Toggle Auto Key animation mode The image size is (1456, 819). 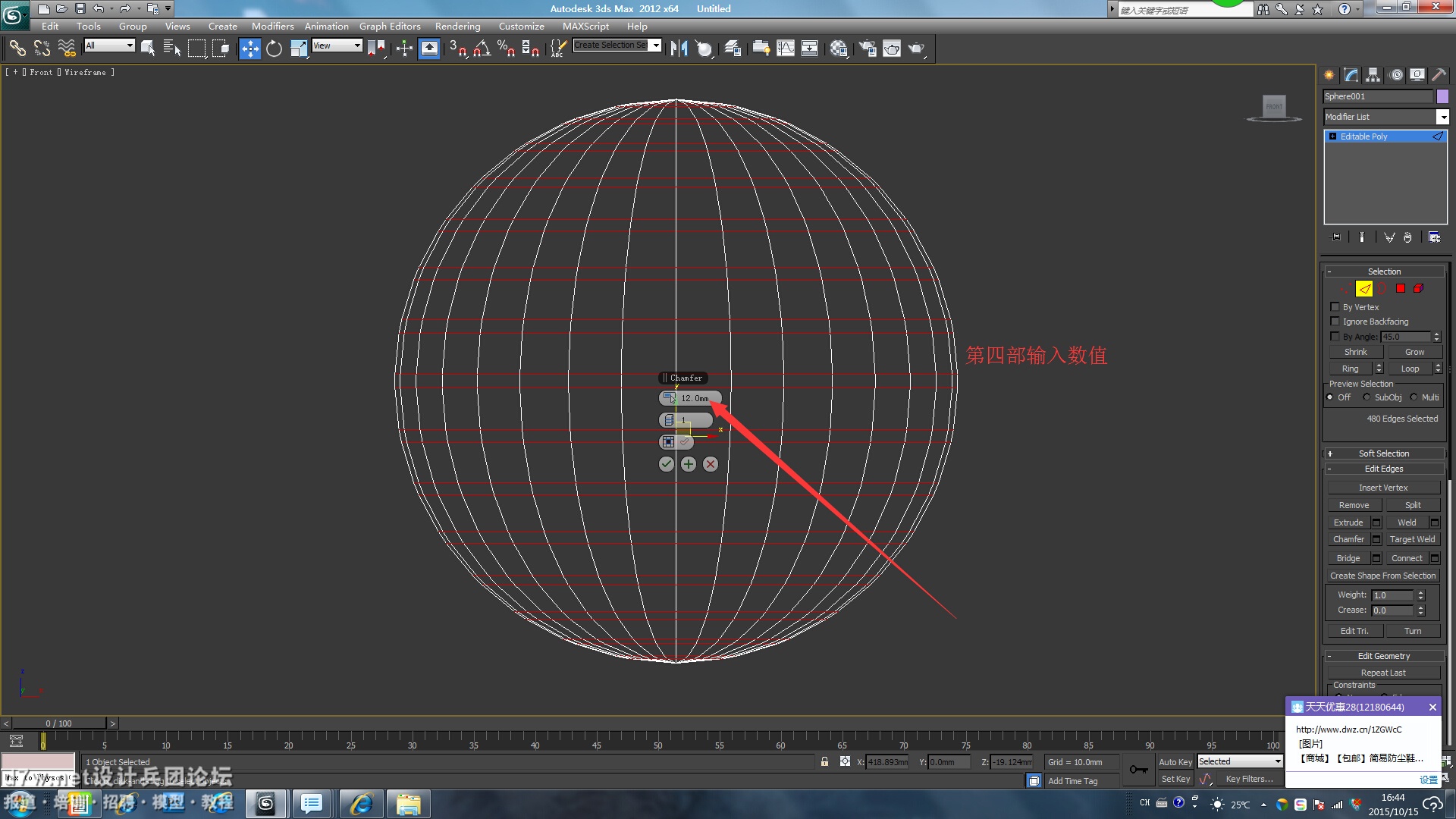tap(1175, 762)
